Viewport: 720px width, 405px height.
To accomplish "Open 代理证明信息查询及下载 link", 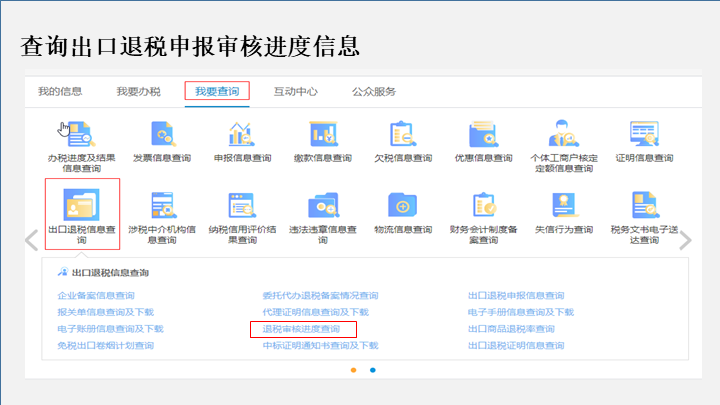I will [x=315, y=312].
